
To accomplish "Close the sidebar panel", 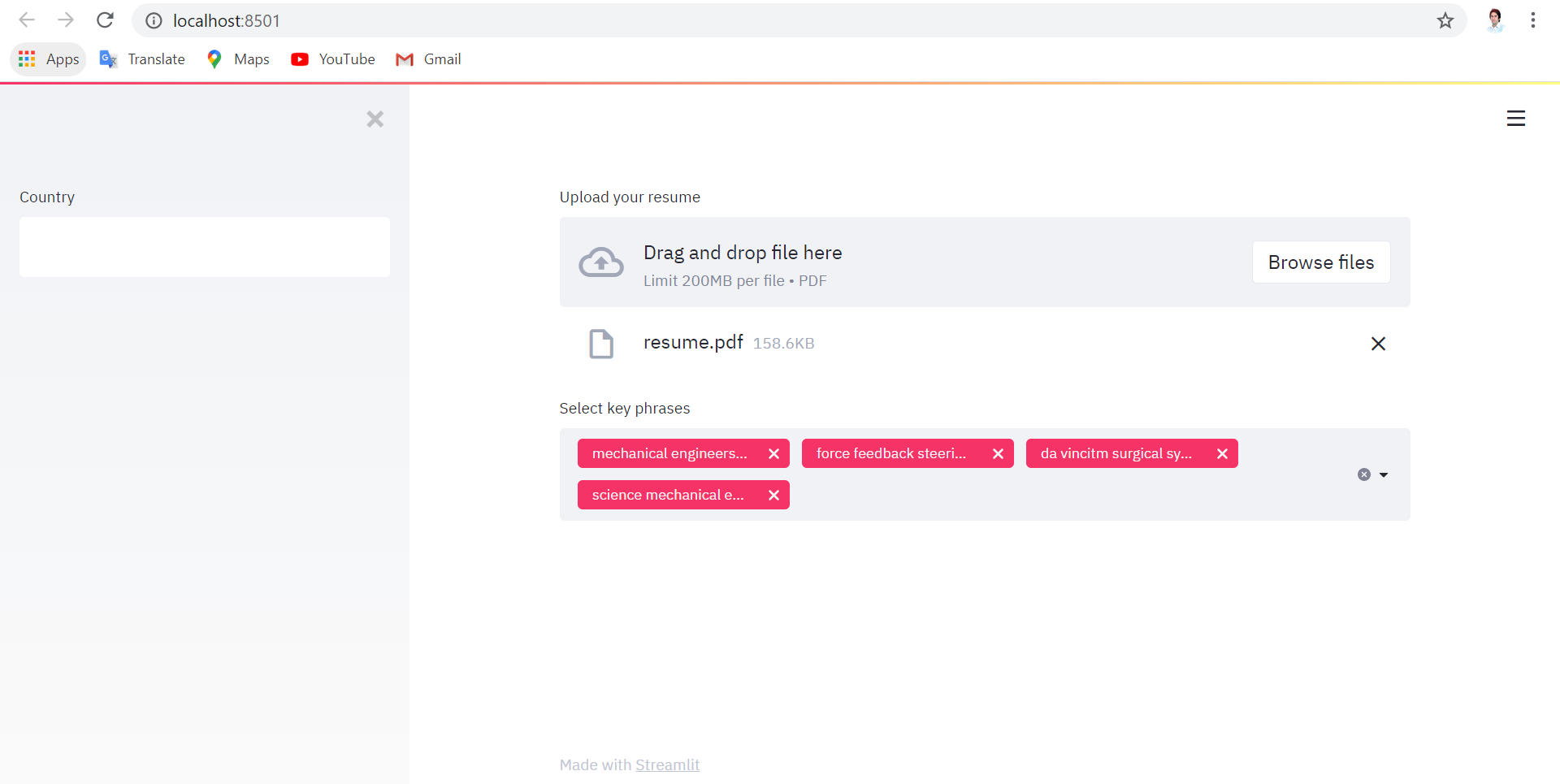I will pos(375,119).
